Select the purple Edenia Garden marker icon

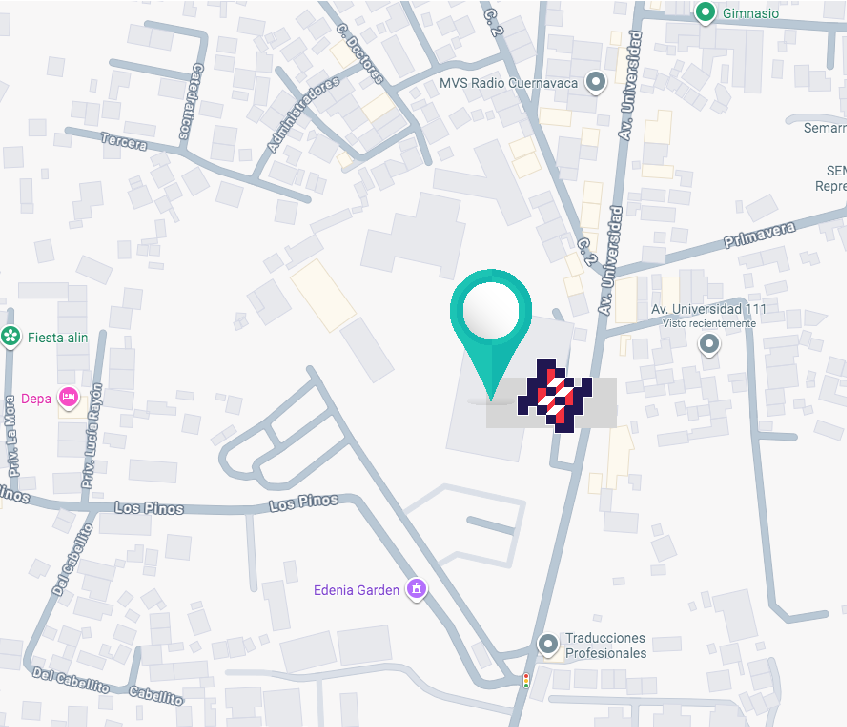point(416,589)
